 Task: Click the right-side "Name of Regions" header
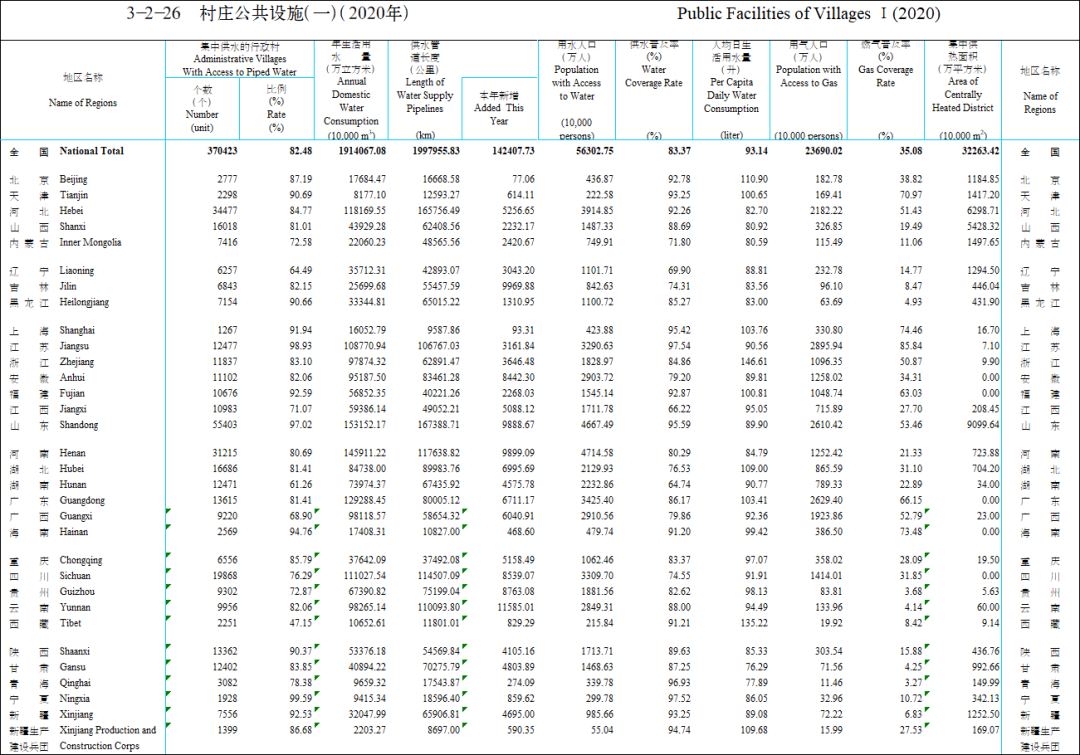click(x=1040, y=103)
